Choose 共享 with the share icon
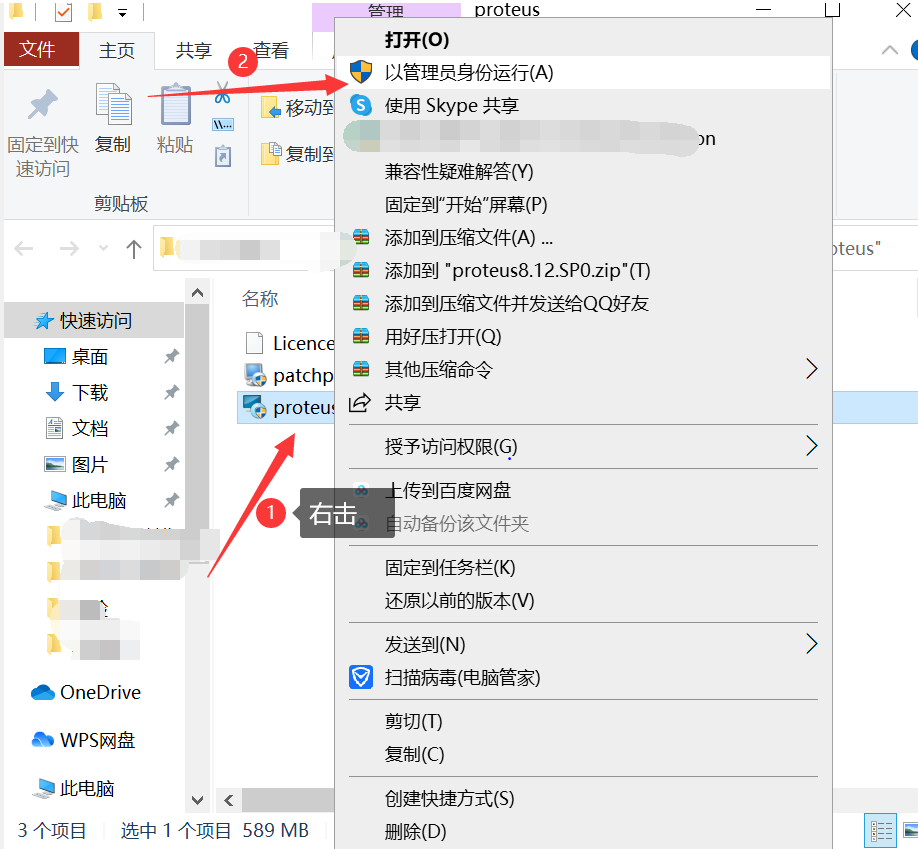The image size is (918, 849). tap(584, 402)
